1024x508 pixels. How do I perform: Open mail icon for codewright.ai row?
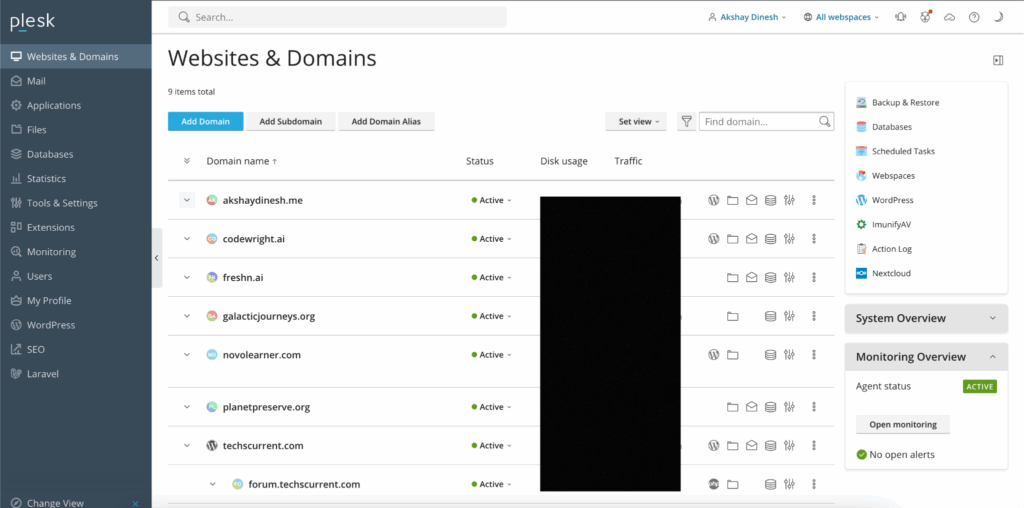click(x=752, y=239)
